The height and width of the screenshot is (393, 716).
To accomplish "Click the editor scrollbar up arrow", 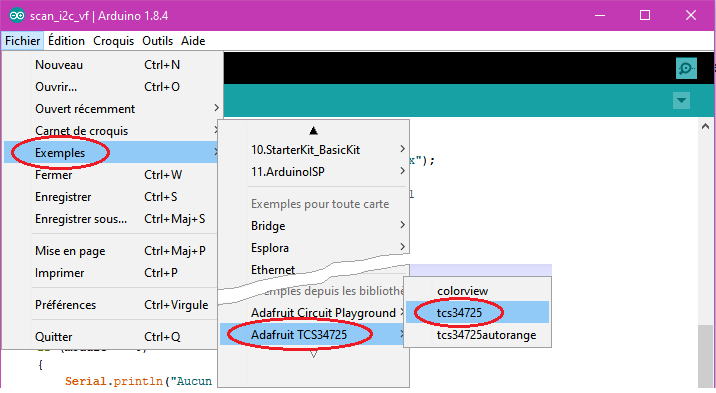I will pos(705,126).
